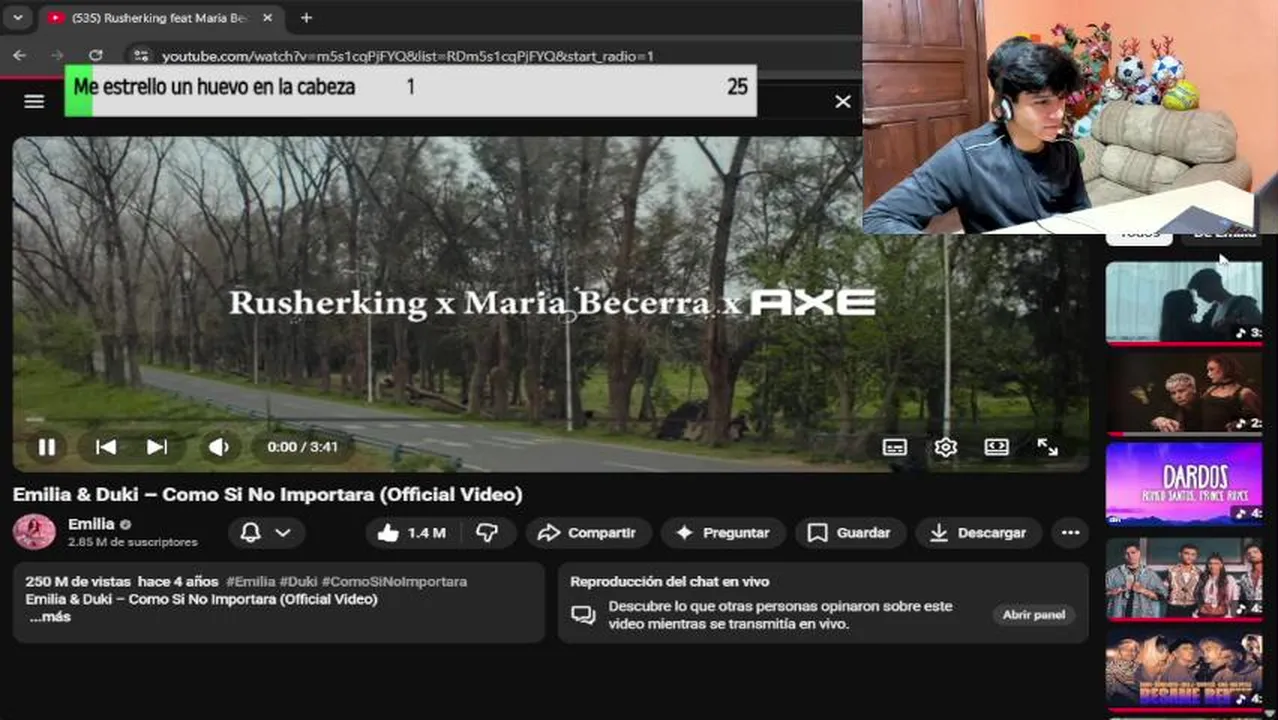Image resolution: width=1278 pixels, height=720 pixels.
Task: View site information icon in address bar
Action: point(141,56)
